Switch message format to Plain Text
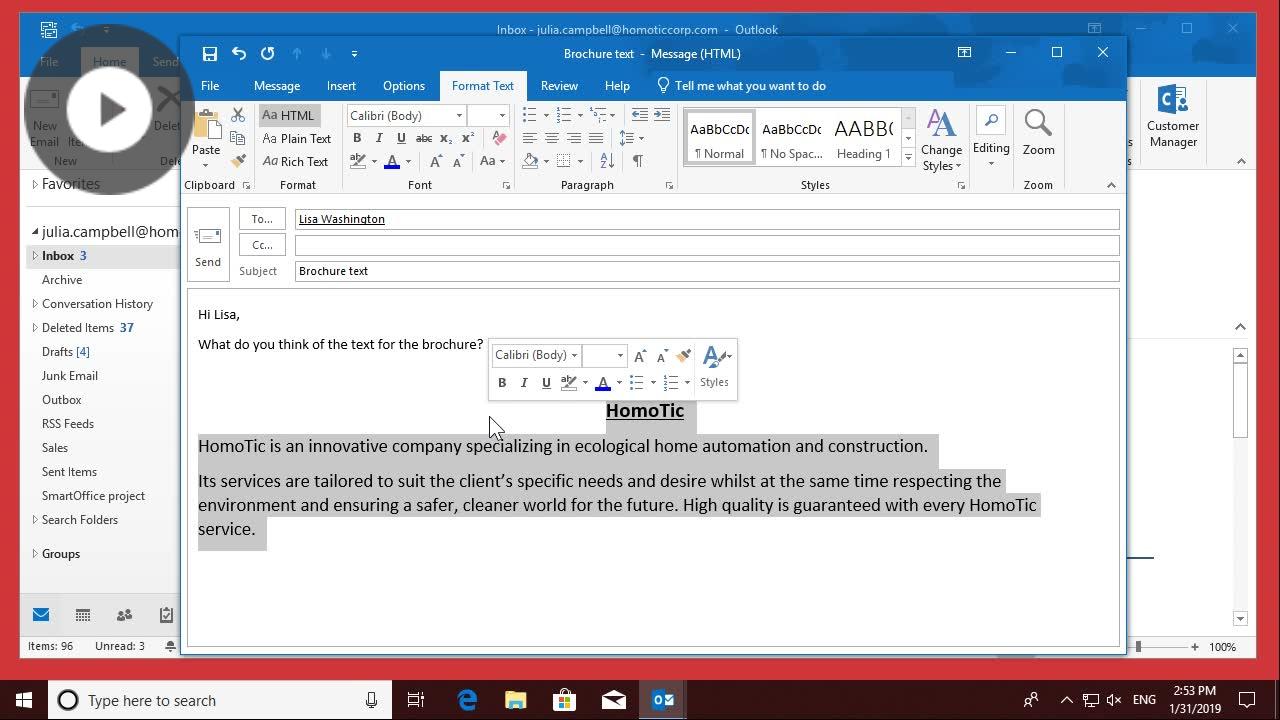This screenshot has width=1280, height=720. click(x=296, y=139)
